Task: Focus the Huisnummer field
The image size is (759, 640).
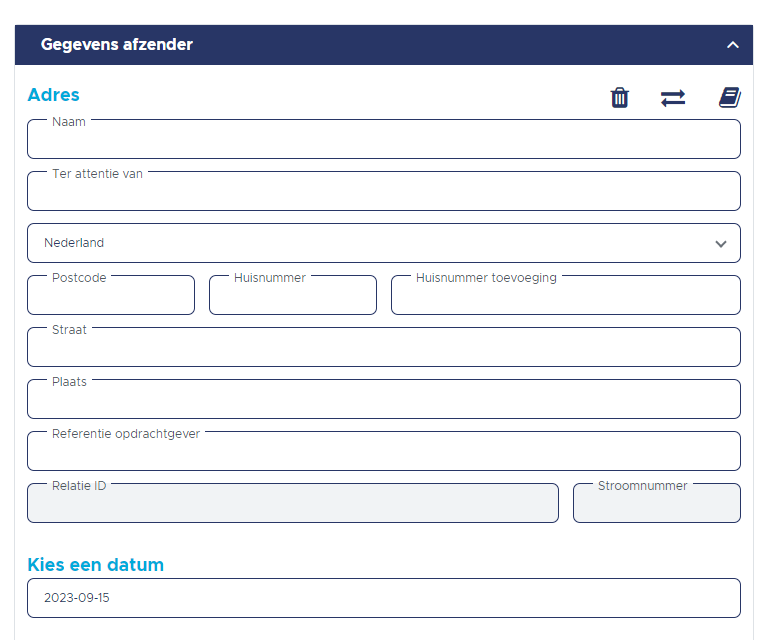Action: tap(293, 295)
